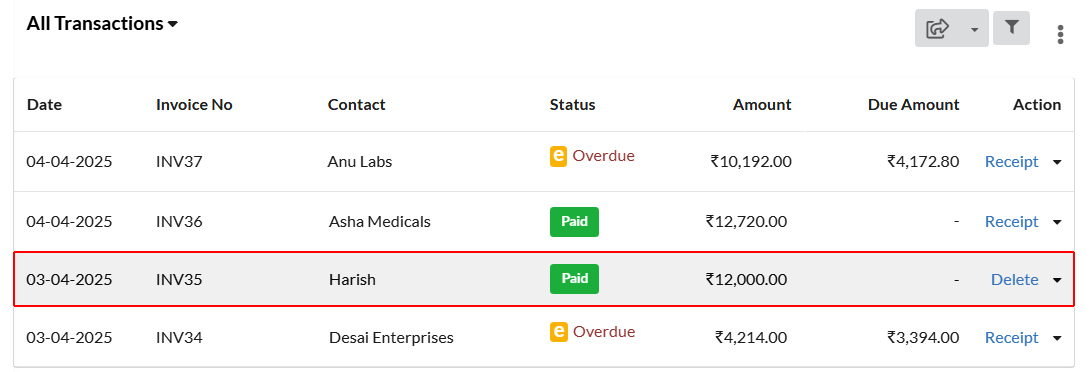Click the Paid badge for Harish
The width and height of the screenshot is (1092, 372).
click(575, 279)
